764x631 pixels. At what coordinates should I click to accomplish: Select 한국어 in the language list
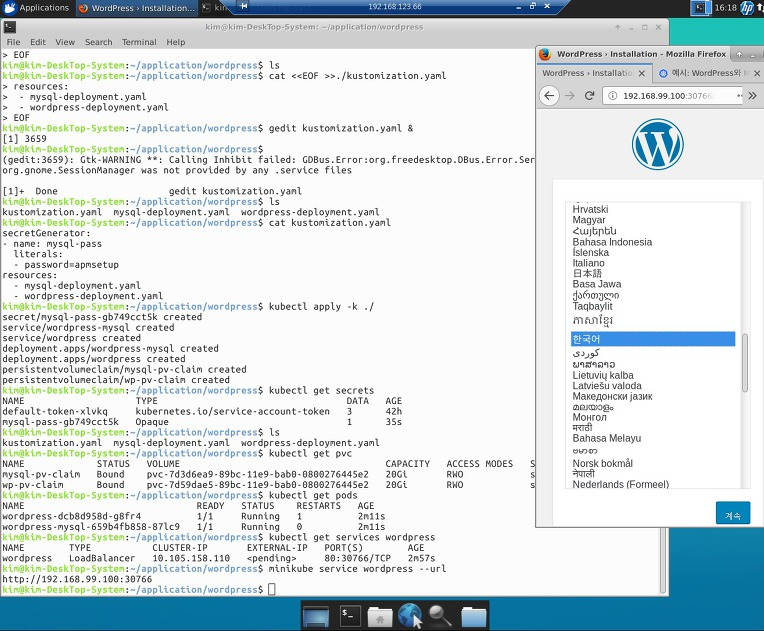[652, 339]
